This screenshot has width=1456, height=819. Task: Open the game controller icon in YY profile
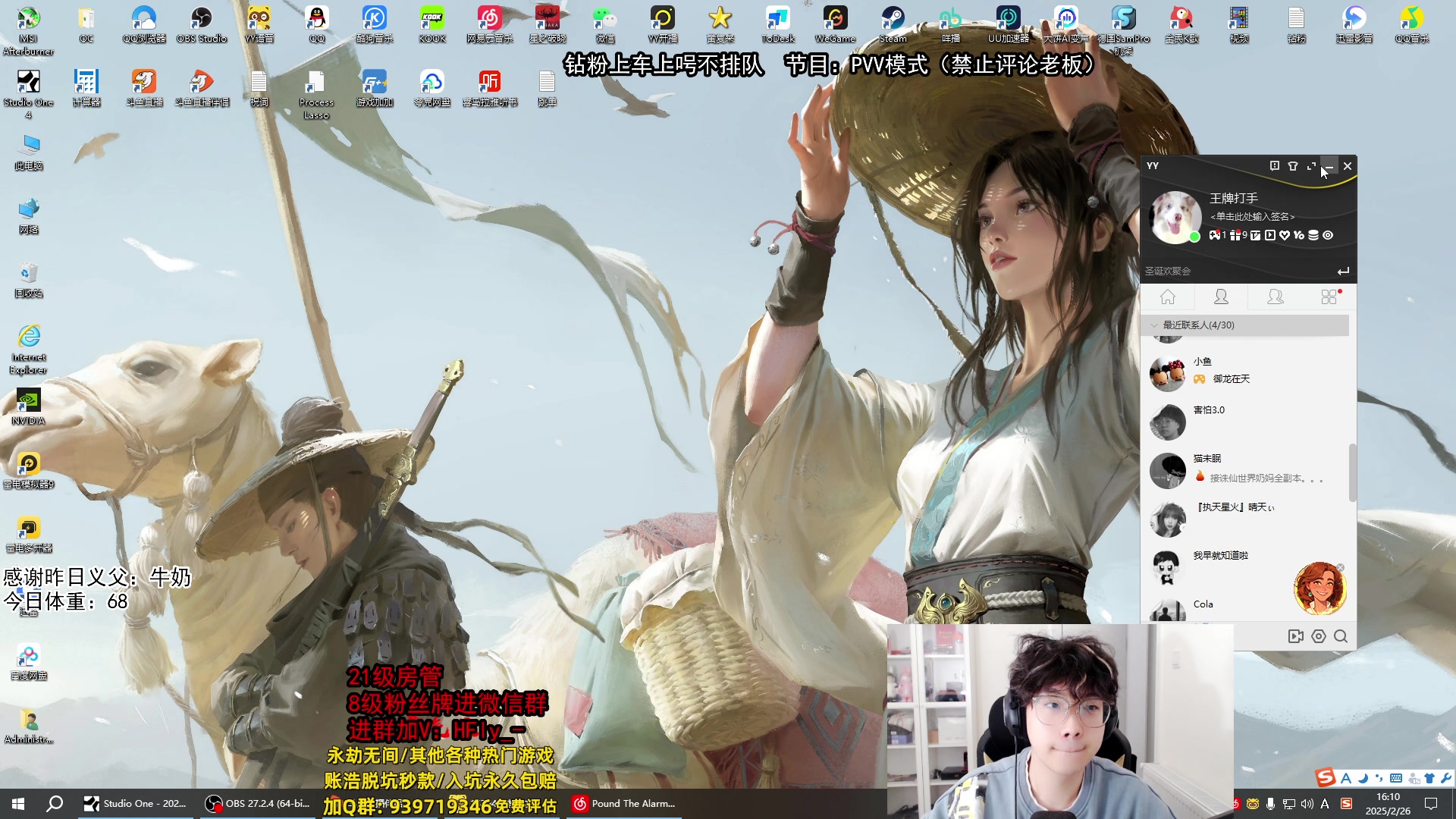coord(1215,235)
